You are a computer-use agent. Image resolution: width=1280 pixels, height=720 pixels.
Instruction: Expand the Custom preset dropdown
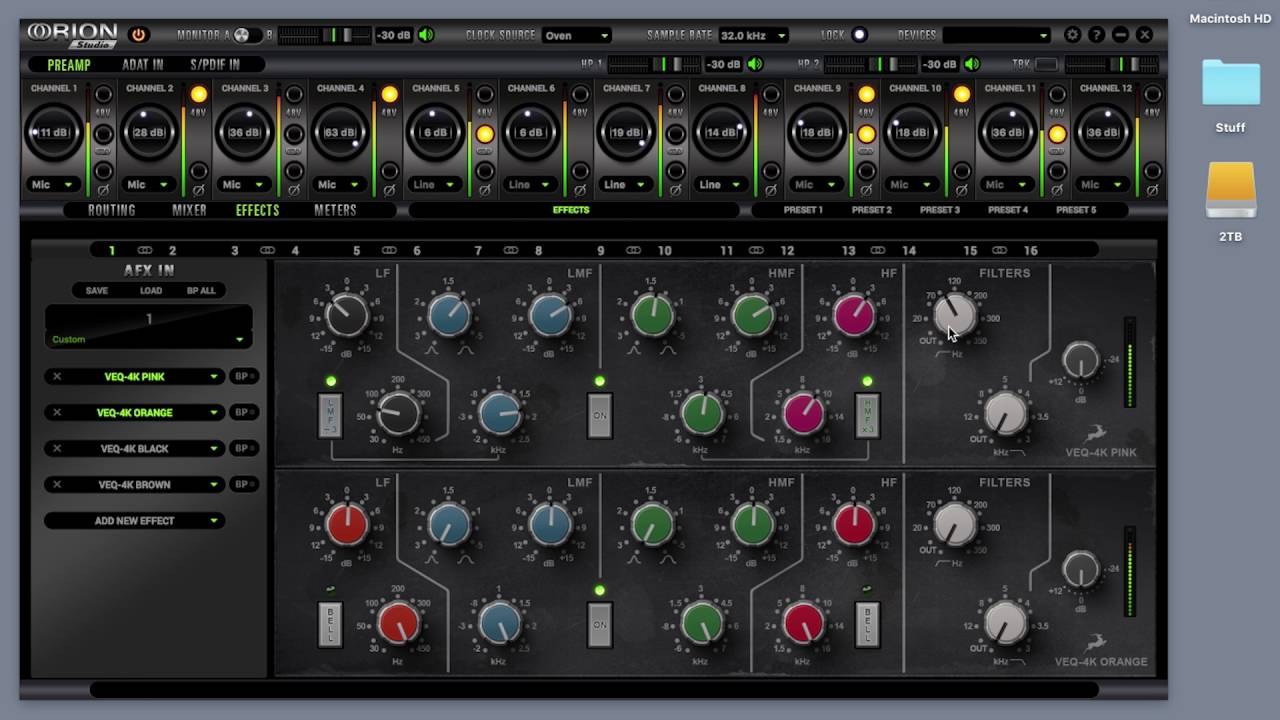tap(148, 340)
